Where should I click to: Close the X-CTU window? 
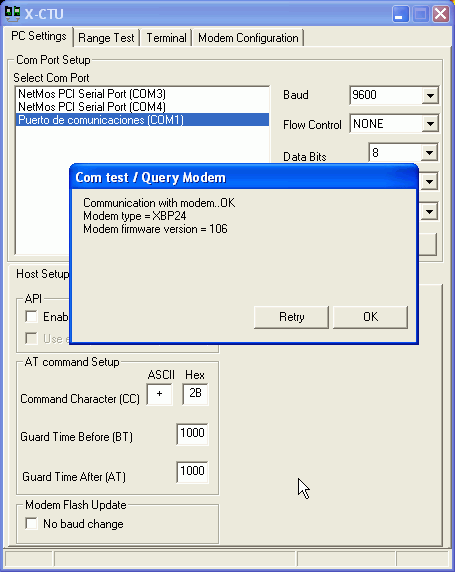click(441, 14)
